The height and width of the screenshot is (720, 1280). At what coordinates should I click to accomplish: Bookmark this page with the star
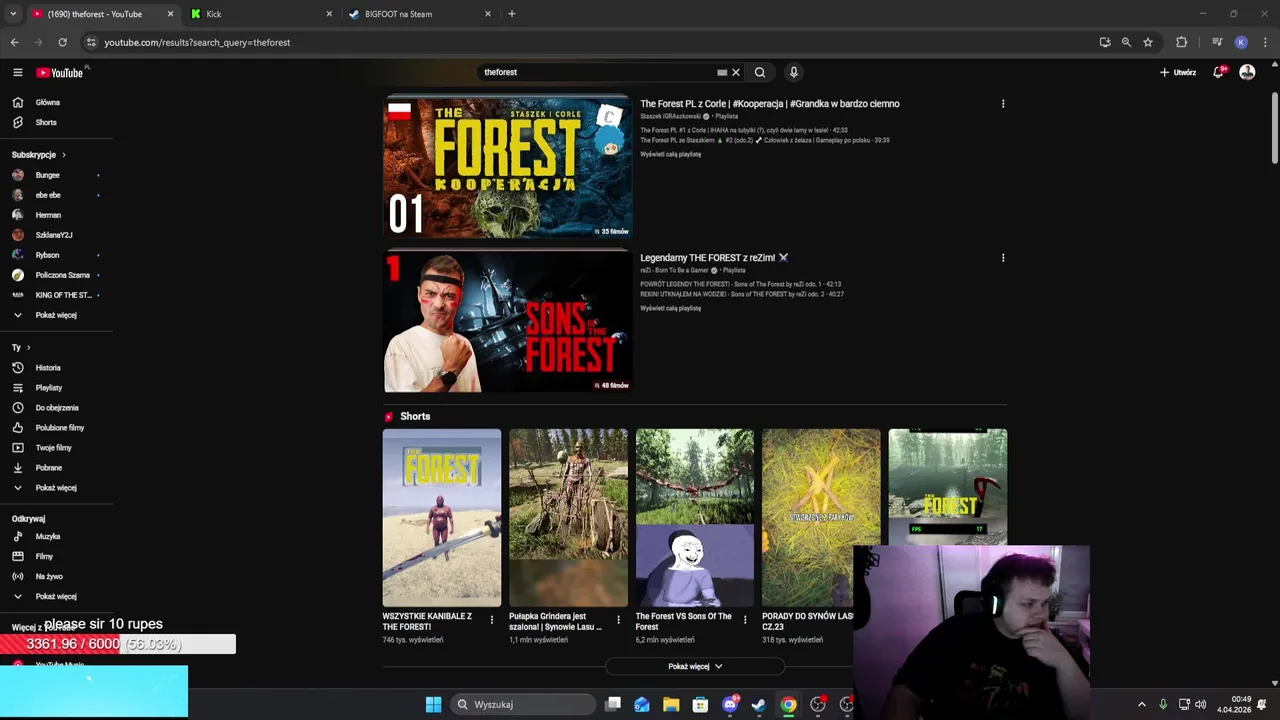pyautogui.click(x=1148, y=42)
